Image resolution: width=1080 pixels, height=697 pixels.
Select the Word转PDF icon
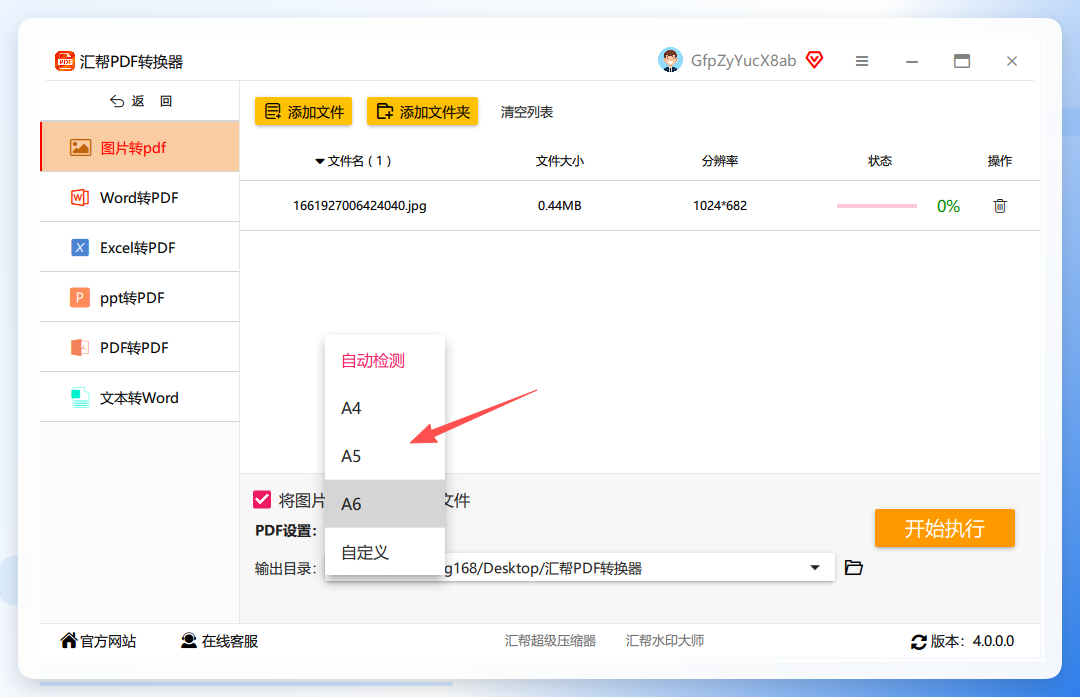coord(80,198)
